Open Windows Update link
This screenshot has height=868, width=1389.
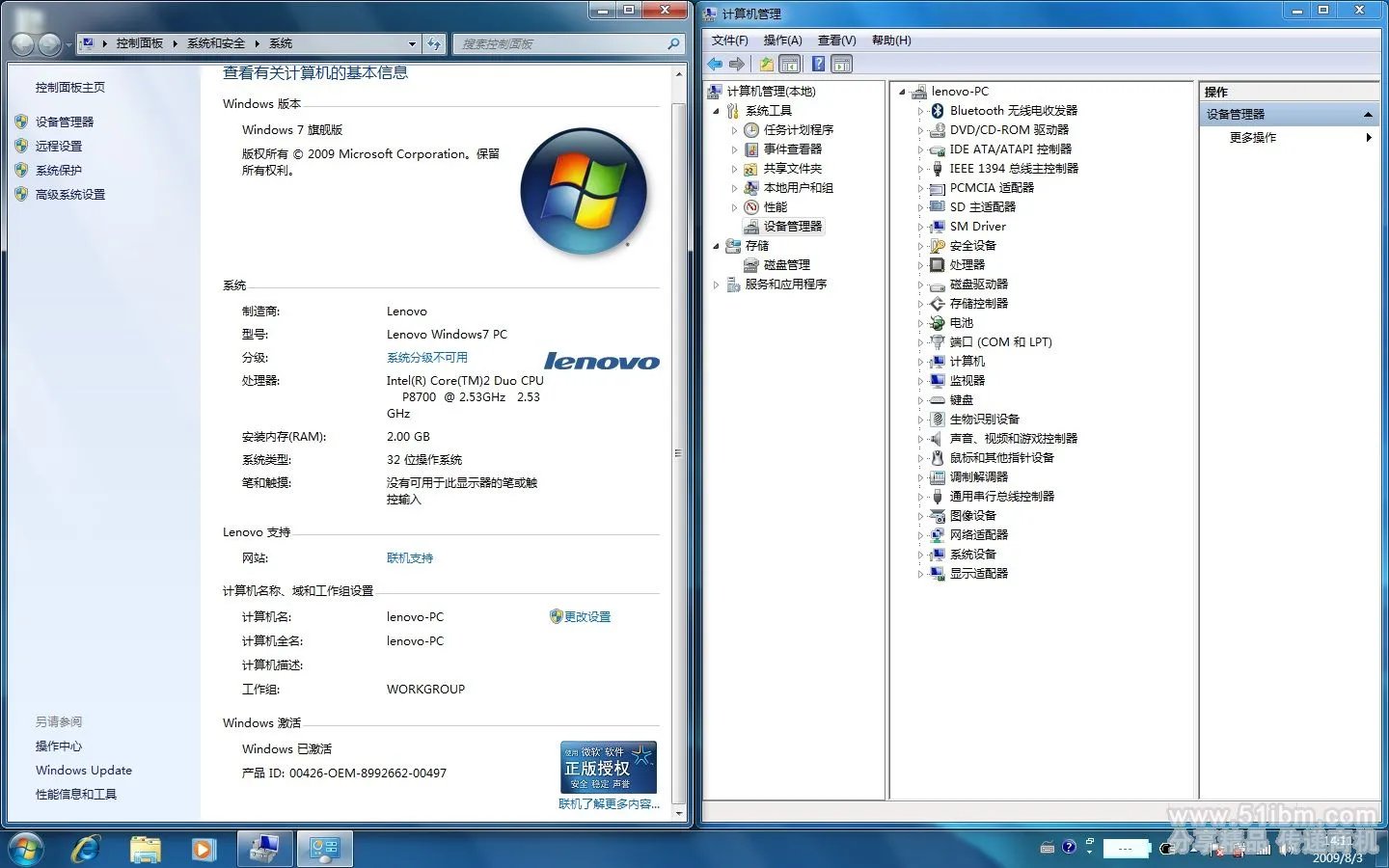point(84,770)
